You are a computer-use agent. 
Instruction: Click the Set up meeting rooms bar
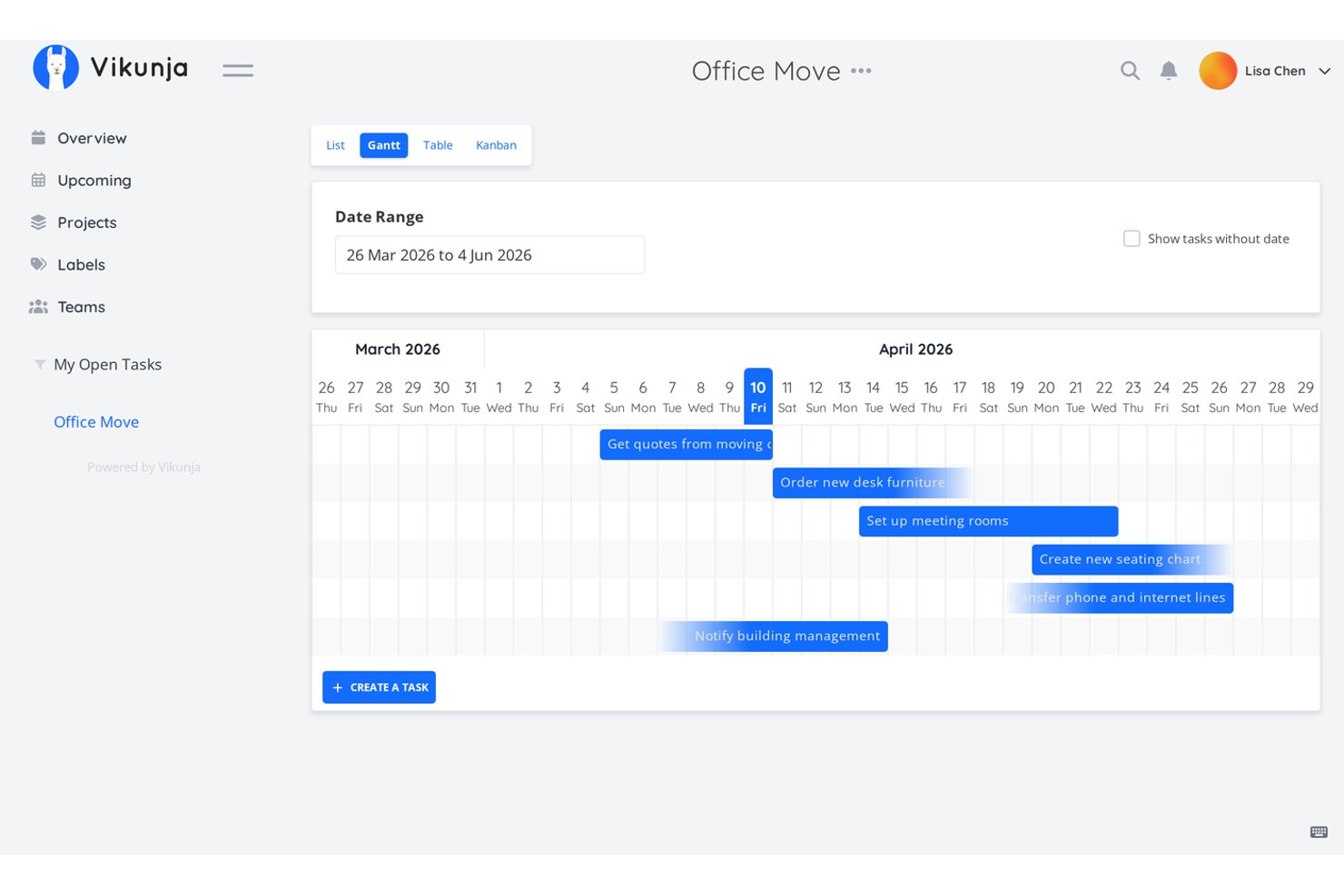[x=988, y=521]
